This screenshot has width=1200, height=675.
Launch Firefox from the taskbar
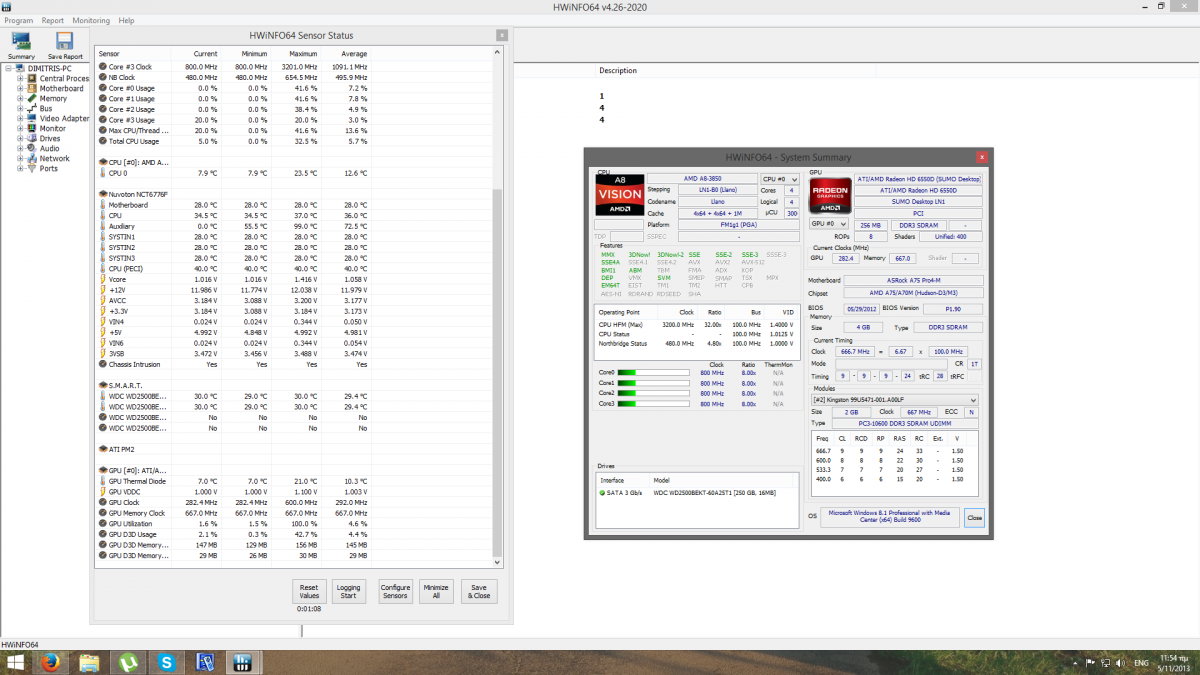(x=52, y=662)
